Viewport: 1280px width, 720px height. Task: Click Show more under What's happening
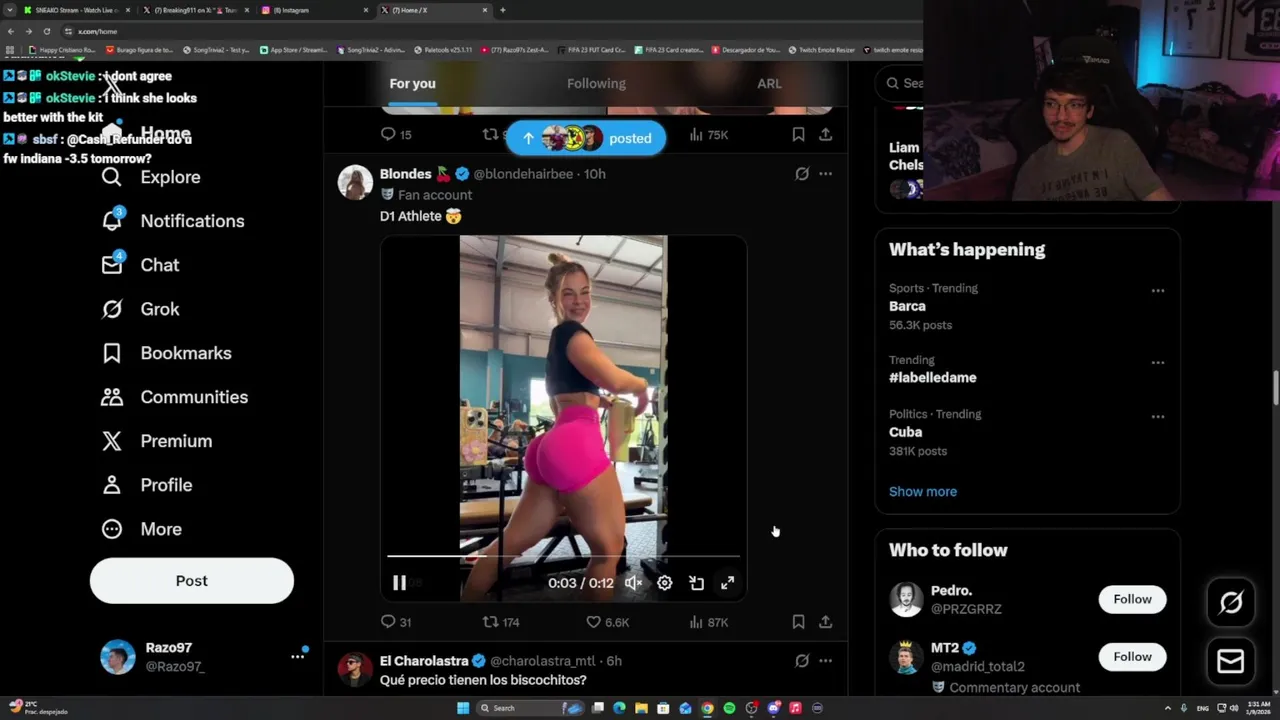pos(923,491)
